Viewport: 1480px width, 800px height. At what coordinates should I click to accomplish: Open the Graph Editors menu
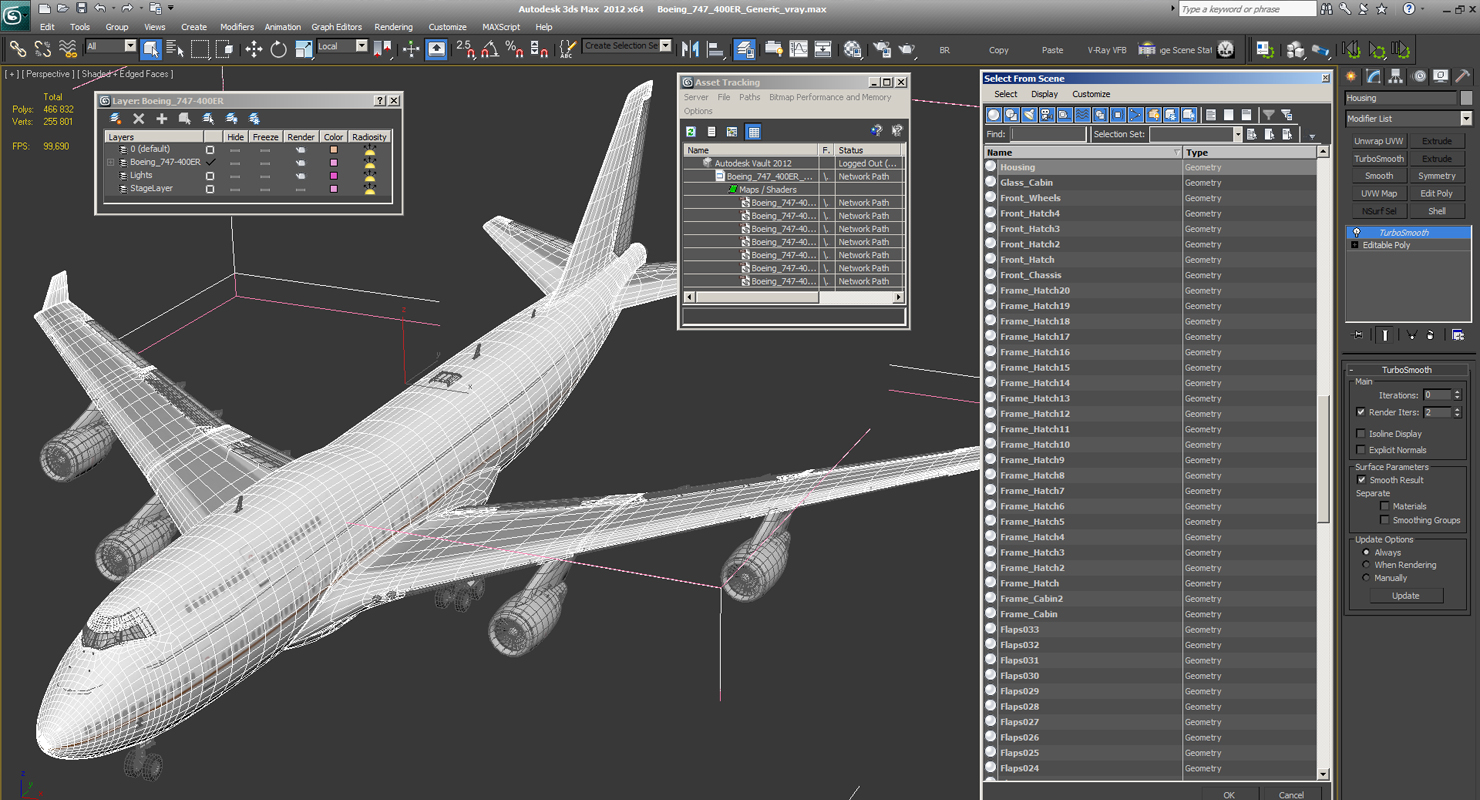click(337, 27)
